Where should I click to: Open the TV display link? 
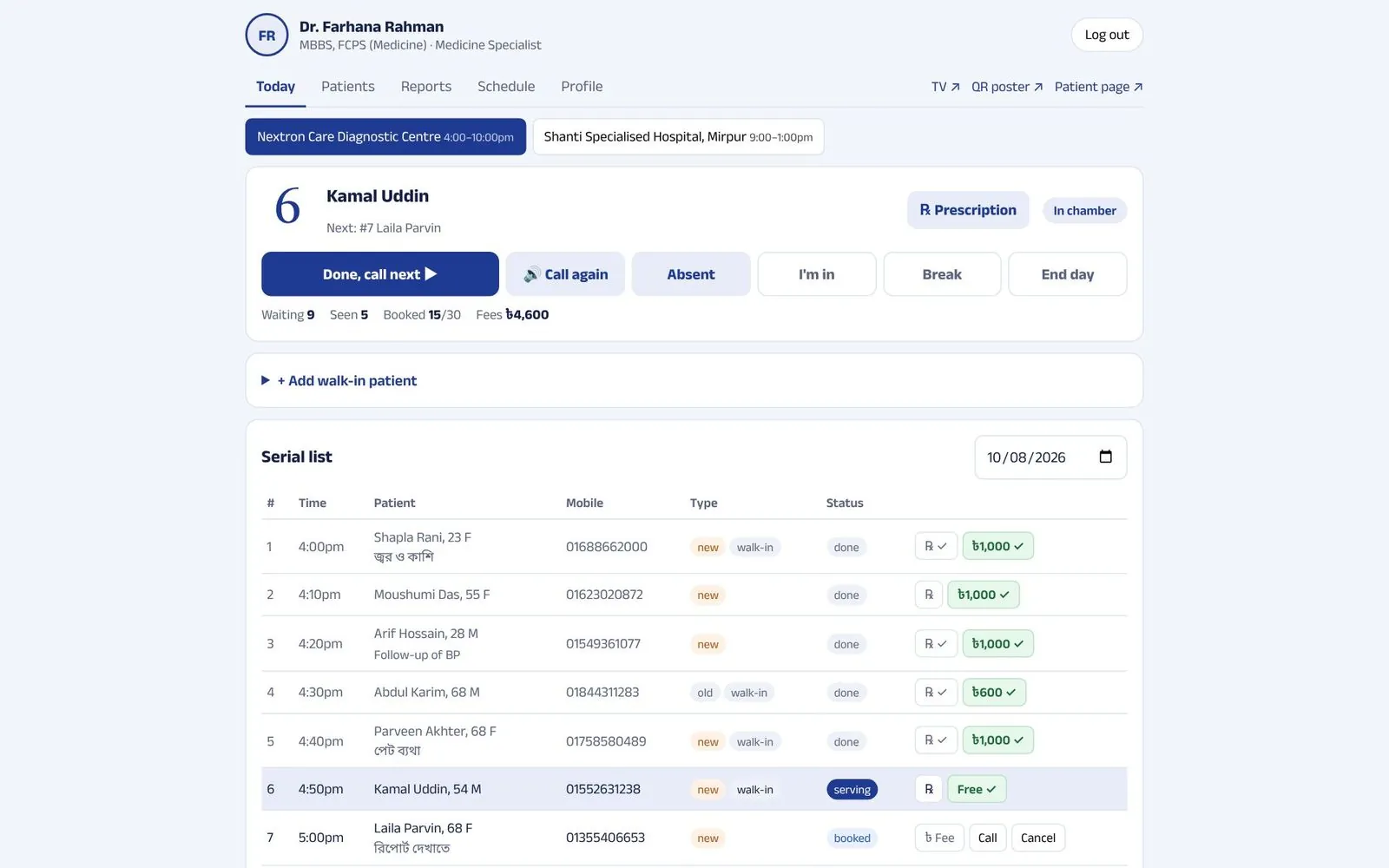pos(945,87)
